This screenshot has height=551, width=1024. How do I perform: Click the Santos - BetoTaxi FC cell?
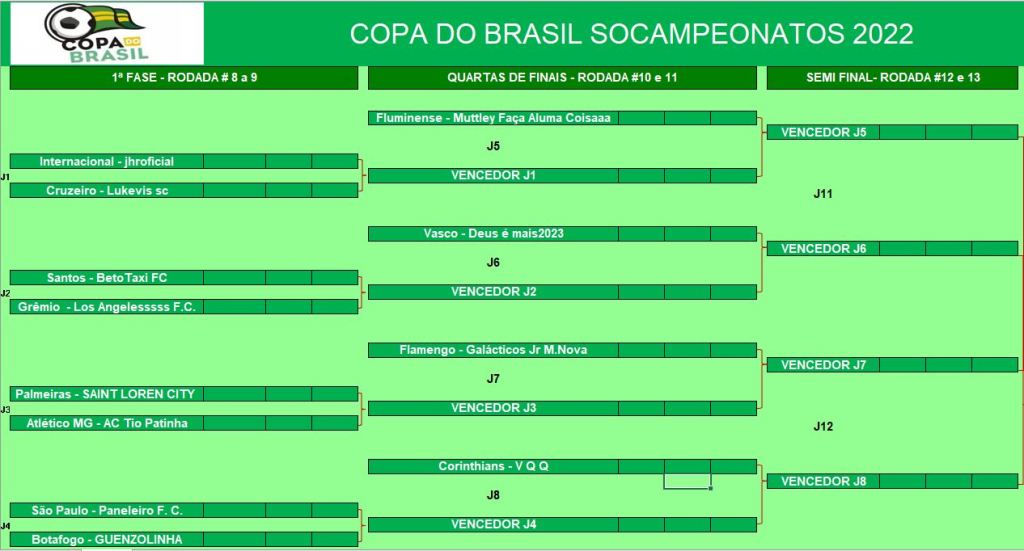point(107,277)
